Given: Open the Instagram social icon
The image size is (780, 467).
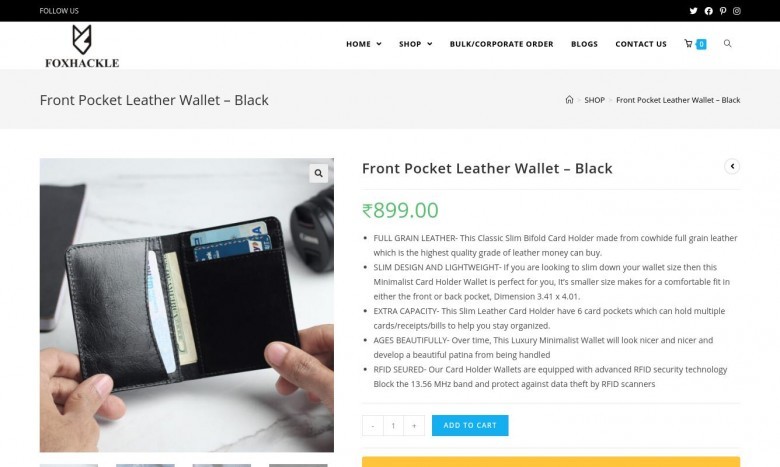Looking at the screenshot, I should (737, 11).
